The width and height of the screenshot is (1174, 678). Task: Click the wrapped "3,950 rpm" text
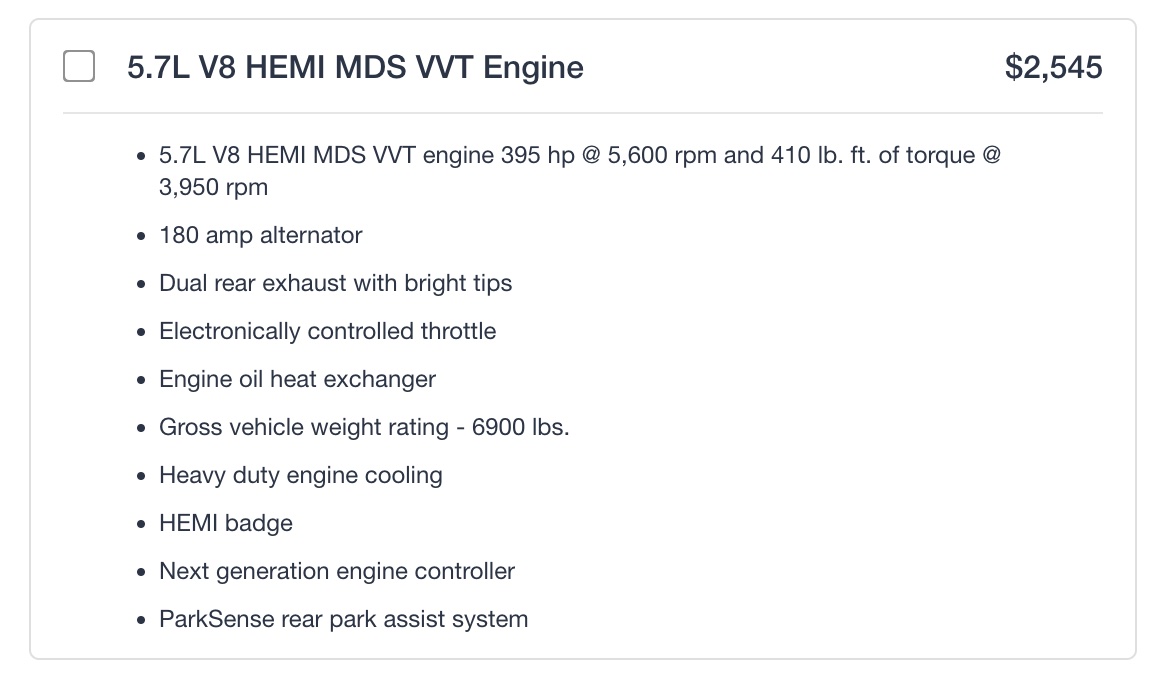[x=213, y=187]
